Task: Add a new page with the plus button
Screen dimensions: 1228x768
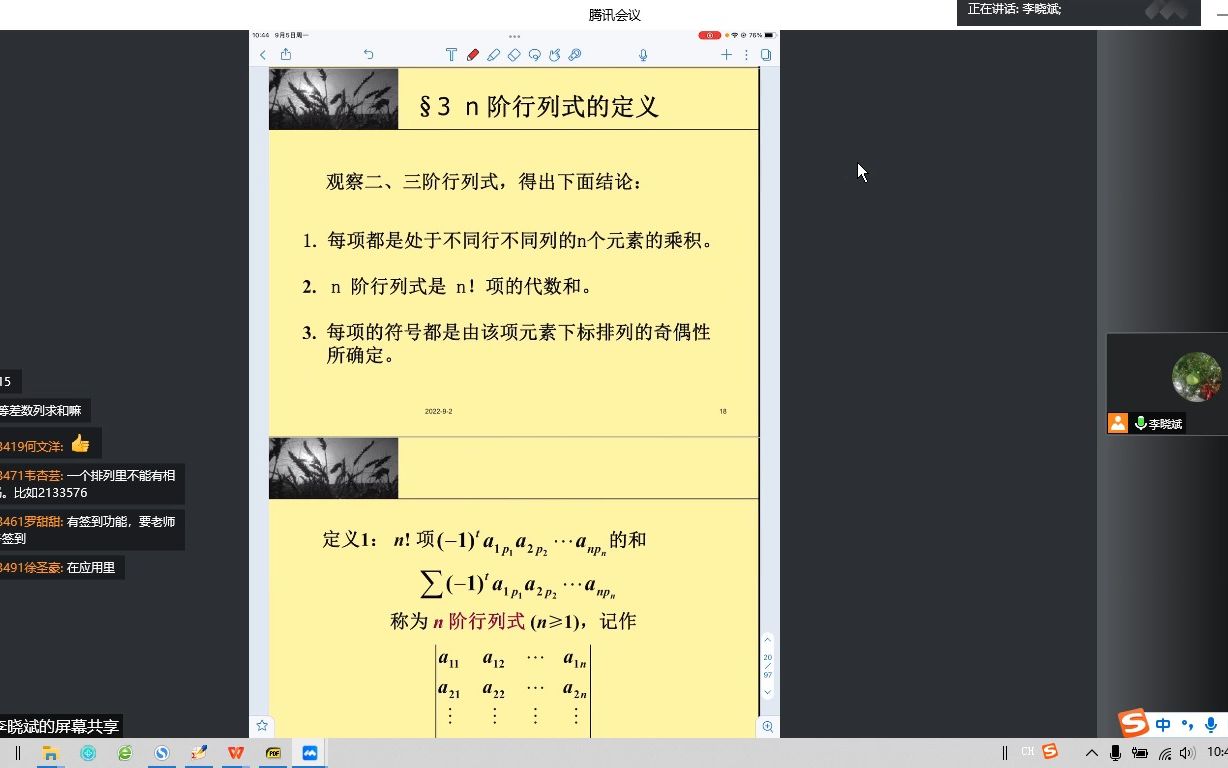Action: coord(726,54)
